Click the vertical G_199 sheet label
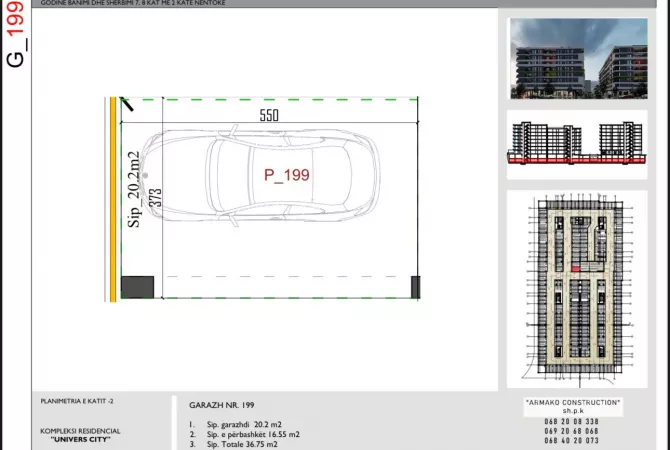This screenshot has width=670, height=450. pos(15,33)
